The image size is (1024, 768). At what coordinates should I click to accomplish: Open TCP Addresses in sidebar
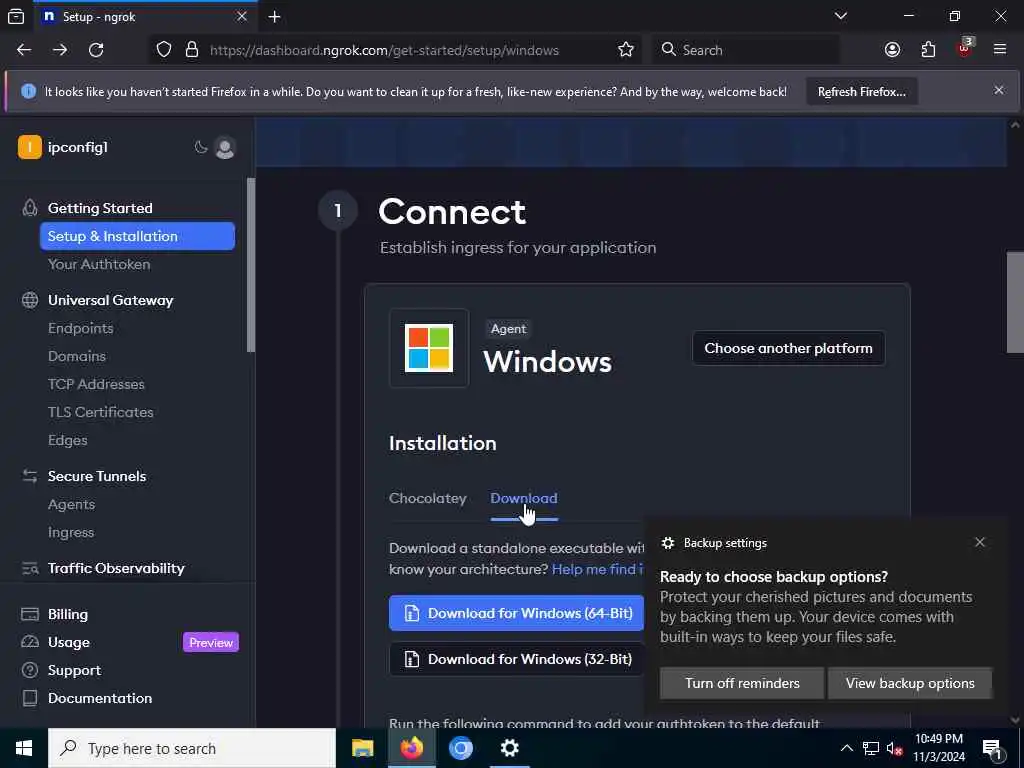[96, 384]
